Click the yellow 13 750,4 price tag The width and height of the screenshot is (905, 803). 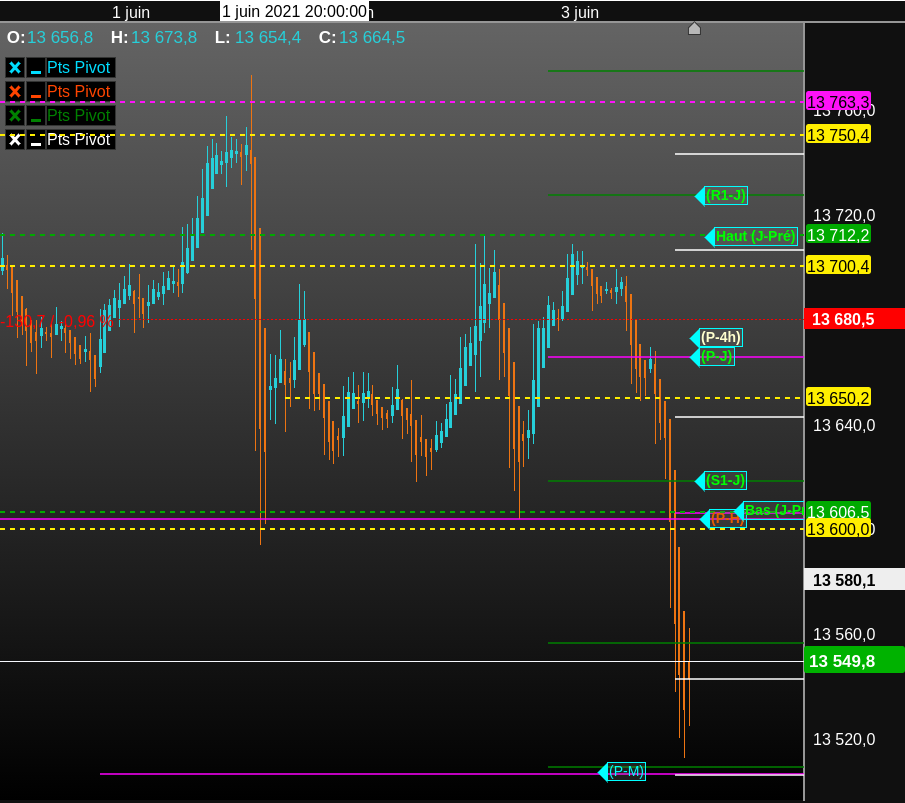(x=838, y=135)
